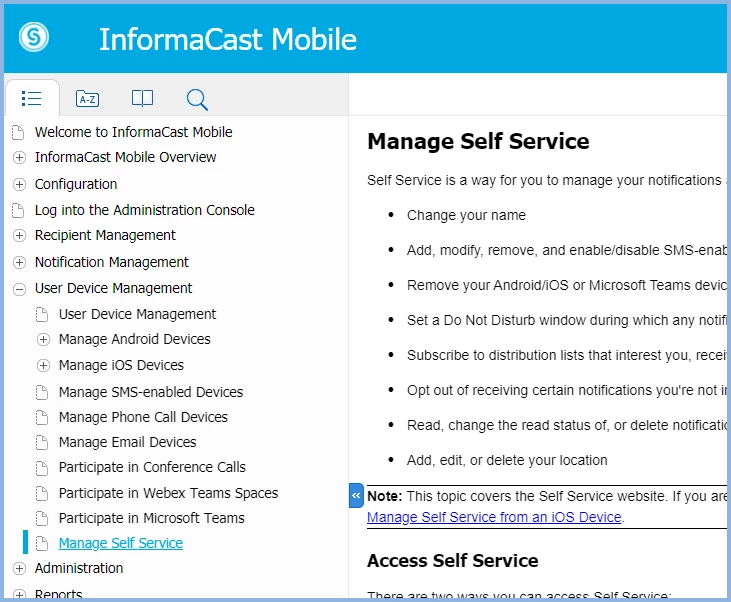Image resolution: width=731 pixels, height=602 pixels.
Task: Follow Manage Self Service from an iOS Device link
Action: coord(494,517)
